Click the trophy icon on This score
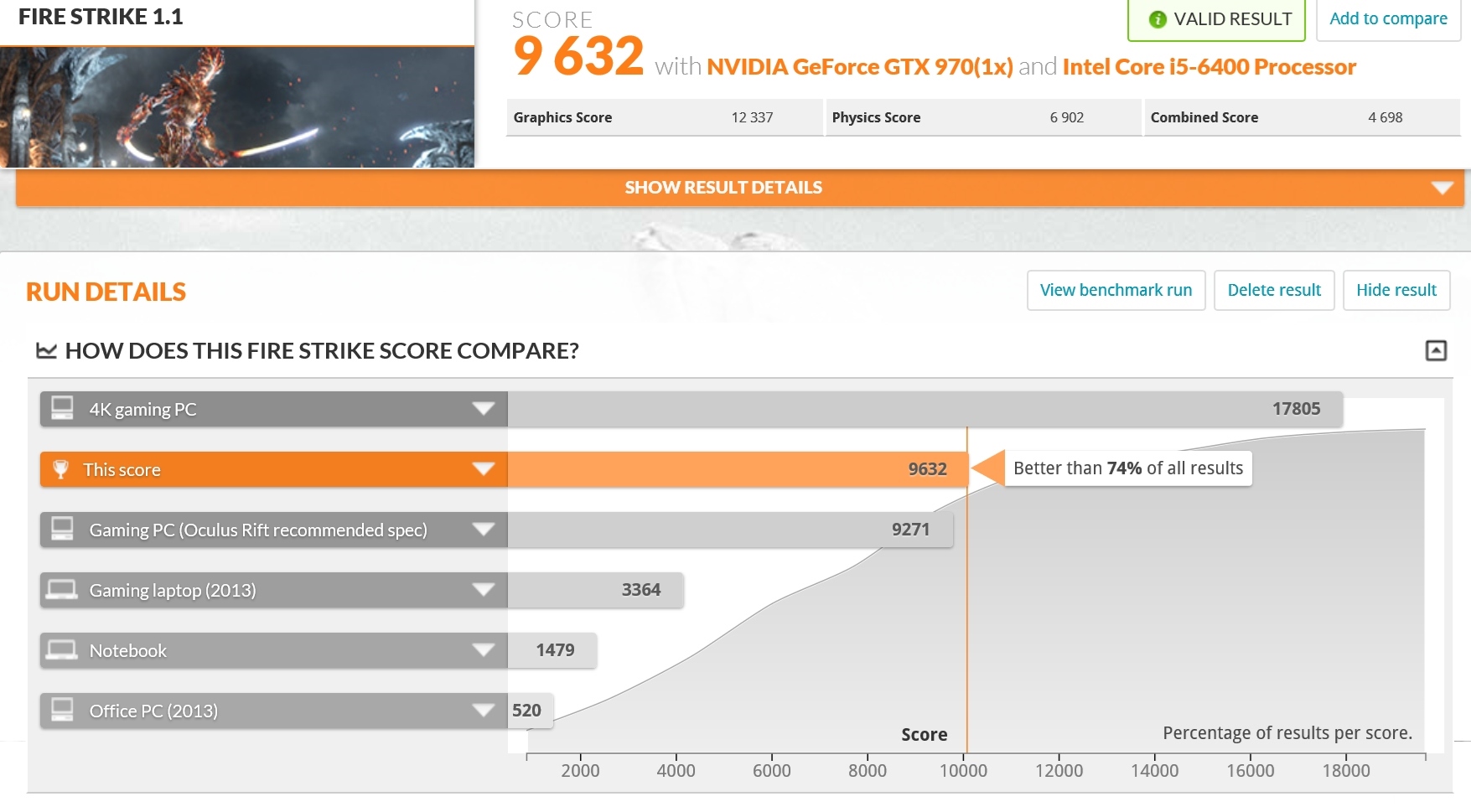Viewport: 1471px width, 812px height. 60,469
